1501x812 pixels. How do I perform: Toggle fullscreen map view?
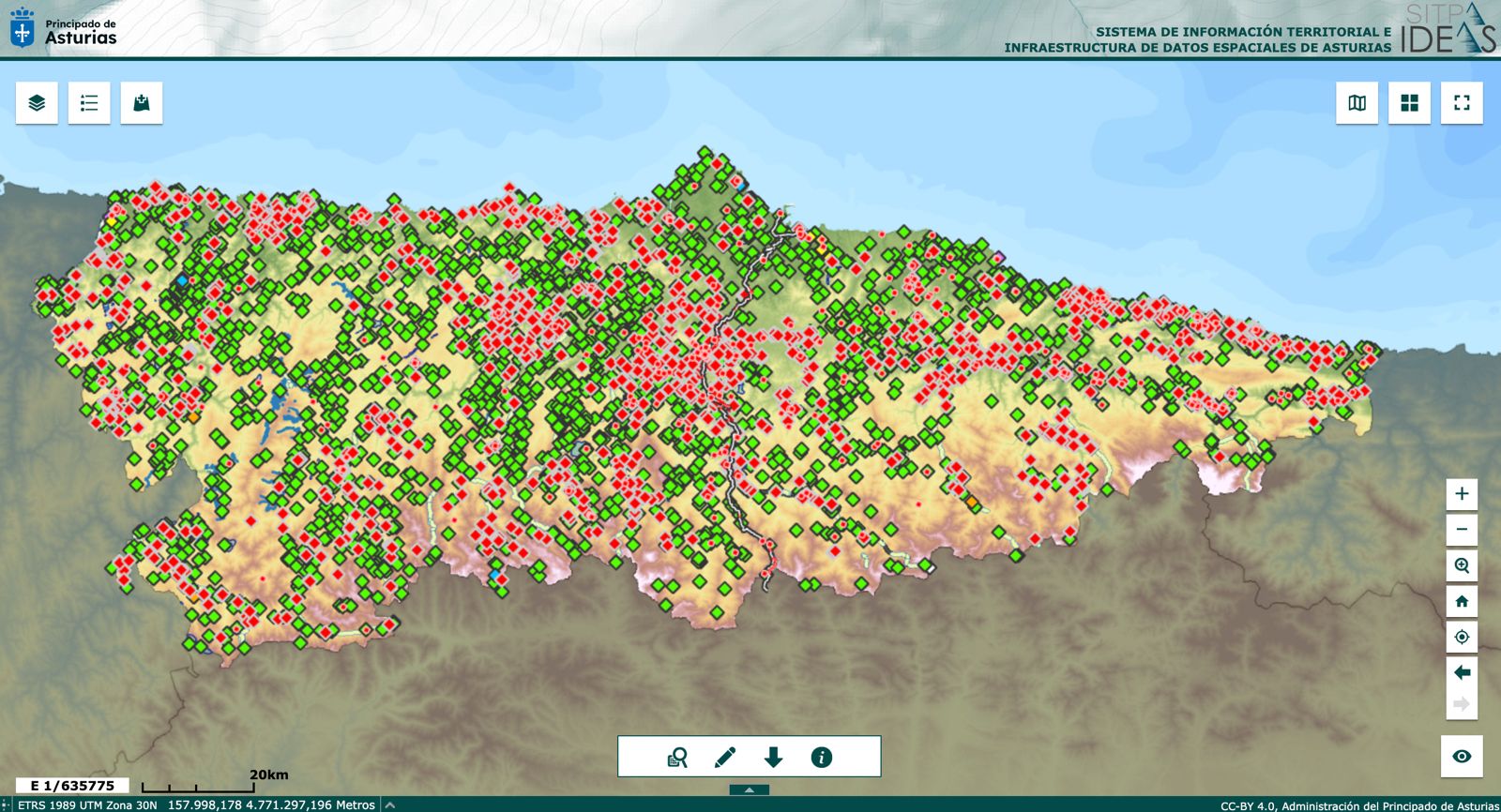tap(1462, 103)
